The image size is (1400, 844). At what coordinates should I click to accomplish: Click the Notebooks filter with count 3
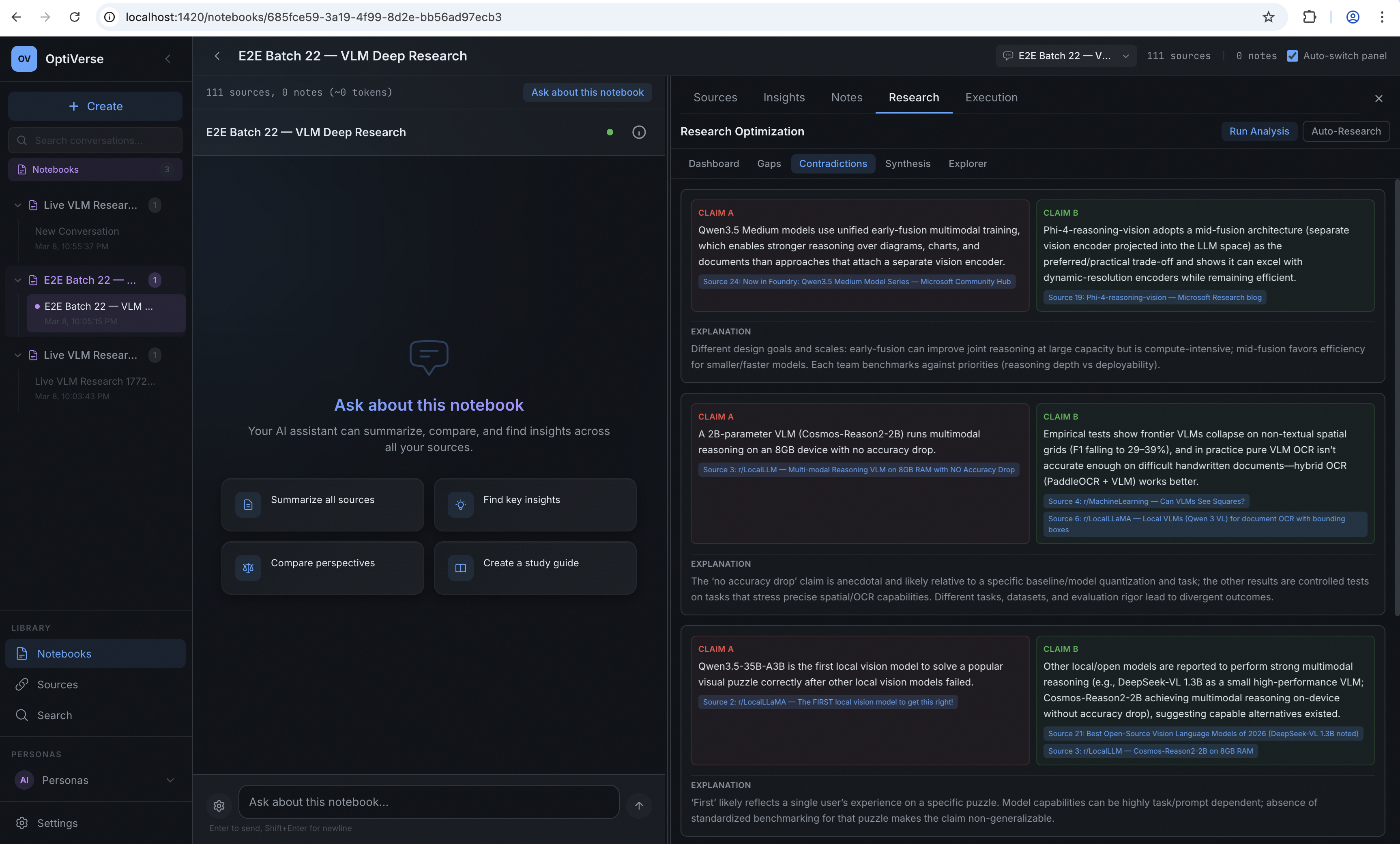[x=95, y=169]
